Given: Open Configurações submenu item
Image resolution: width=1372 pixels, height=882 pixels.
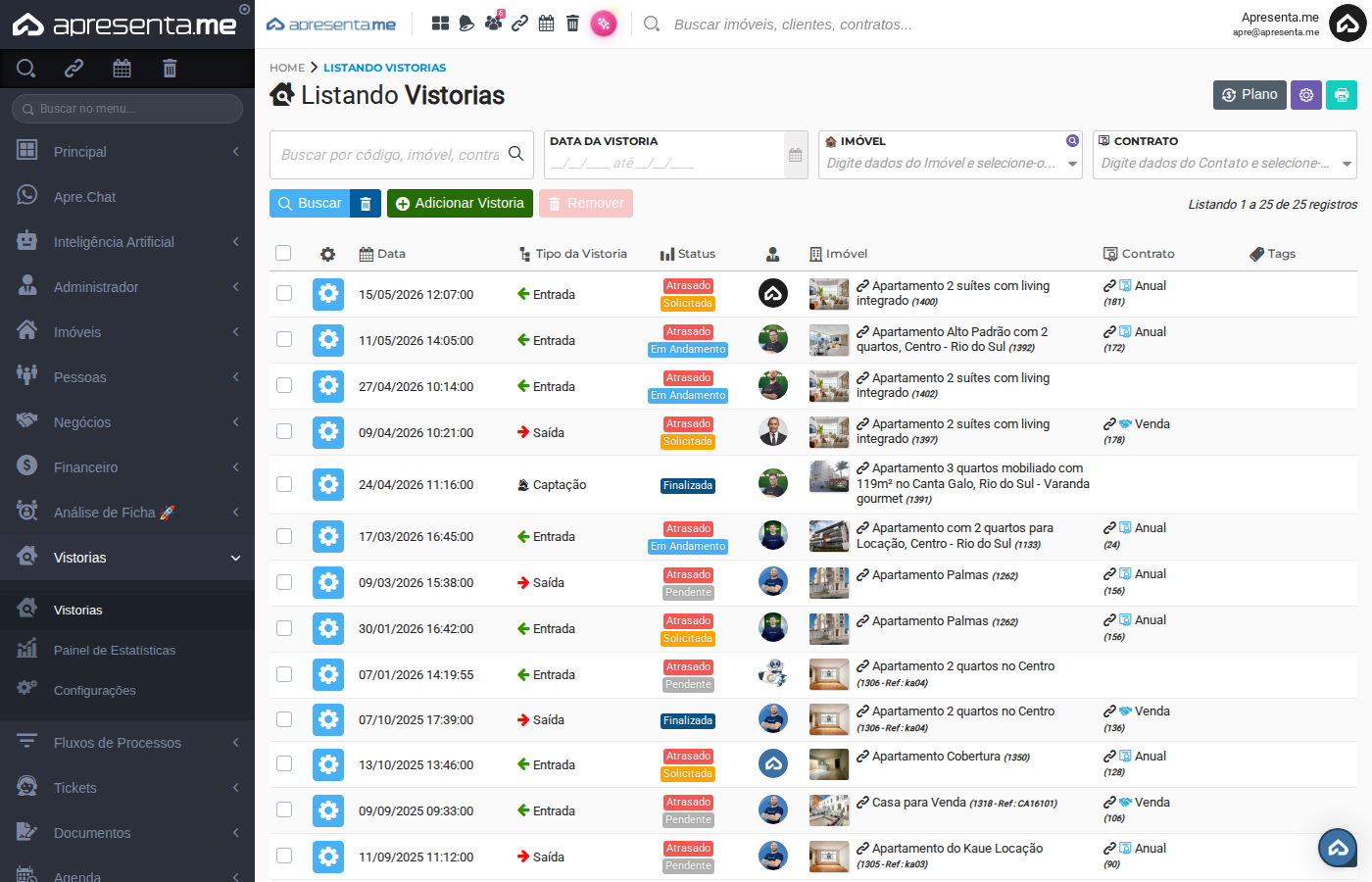Looking at the screenshot, I should pyautogui.click(x=127, y=690).
